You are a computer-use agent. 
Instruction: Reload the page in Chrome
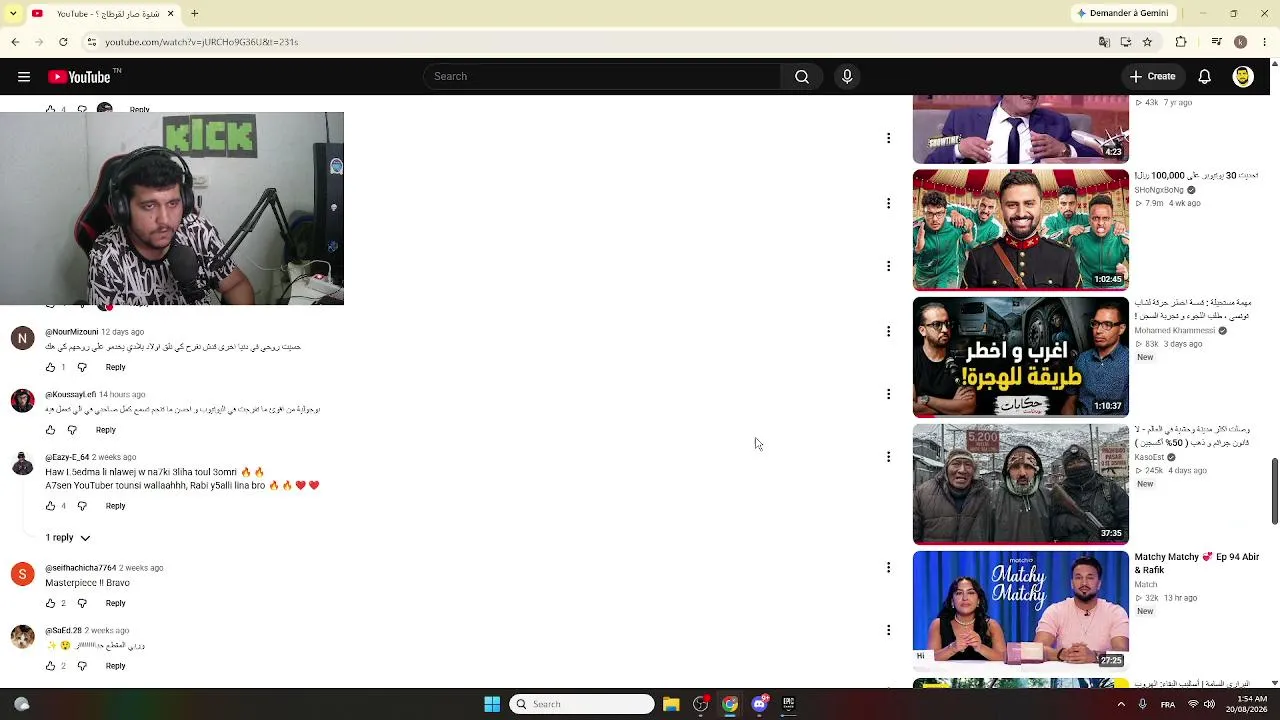point(63,42)
